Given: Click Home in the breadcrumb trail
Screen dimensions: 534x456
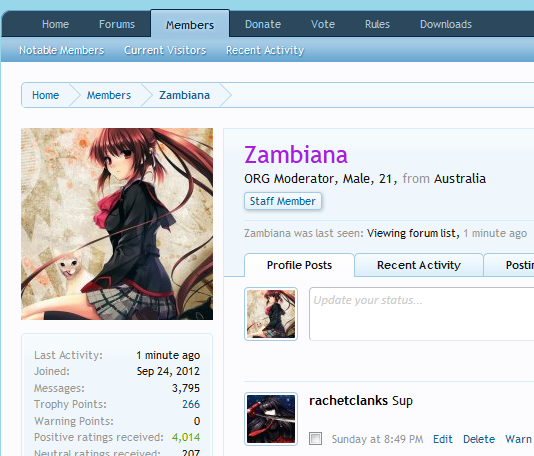Looking at the screenshot, I should pyautogui.click(x=45, y=95).
